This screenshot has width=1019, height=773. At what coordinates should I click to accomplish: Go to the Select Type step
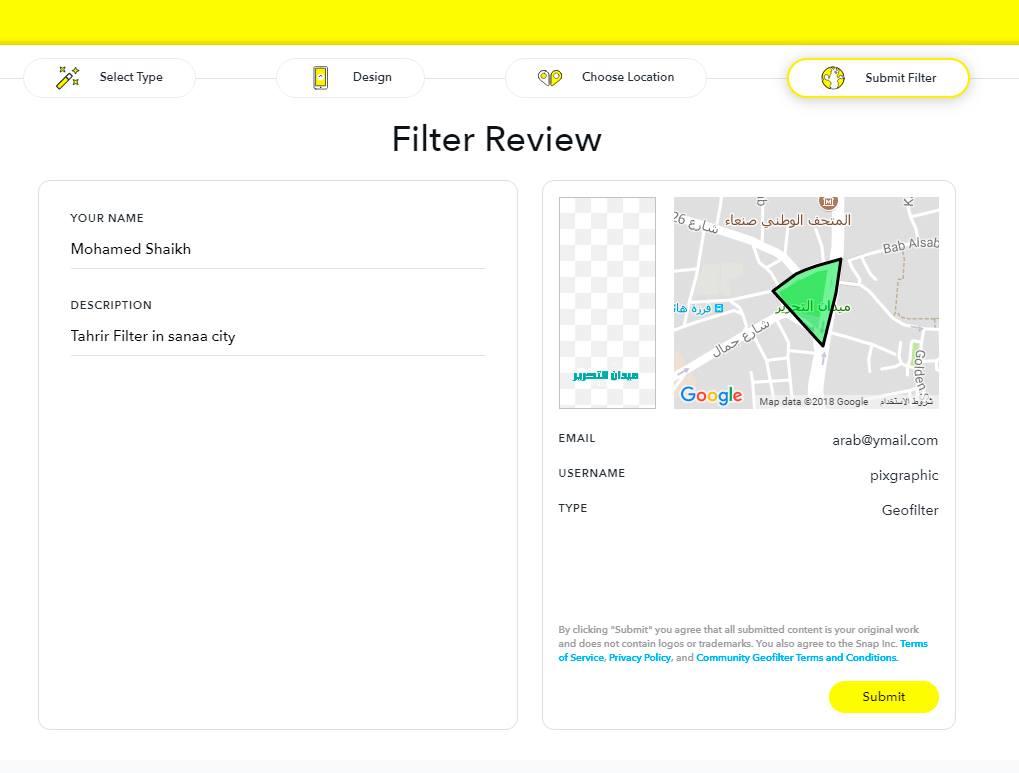[x=109, y=77]
